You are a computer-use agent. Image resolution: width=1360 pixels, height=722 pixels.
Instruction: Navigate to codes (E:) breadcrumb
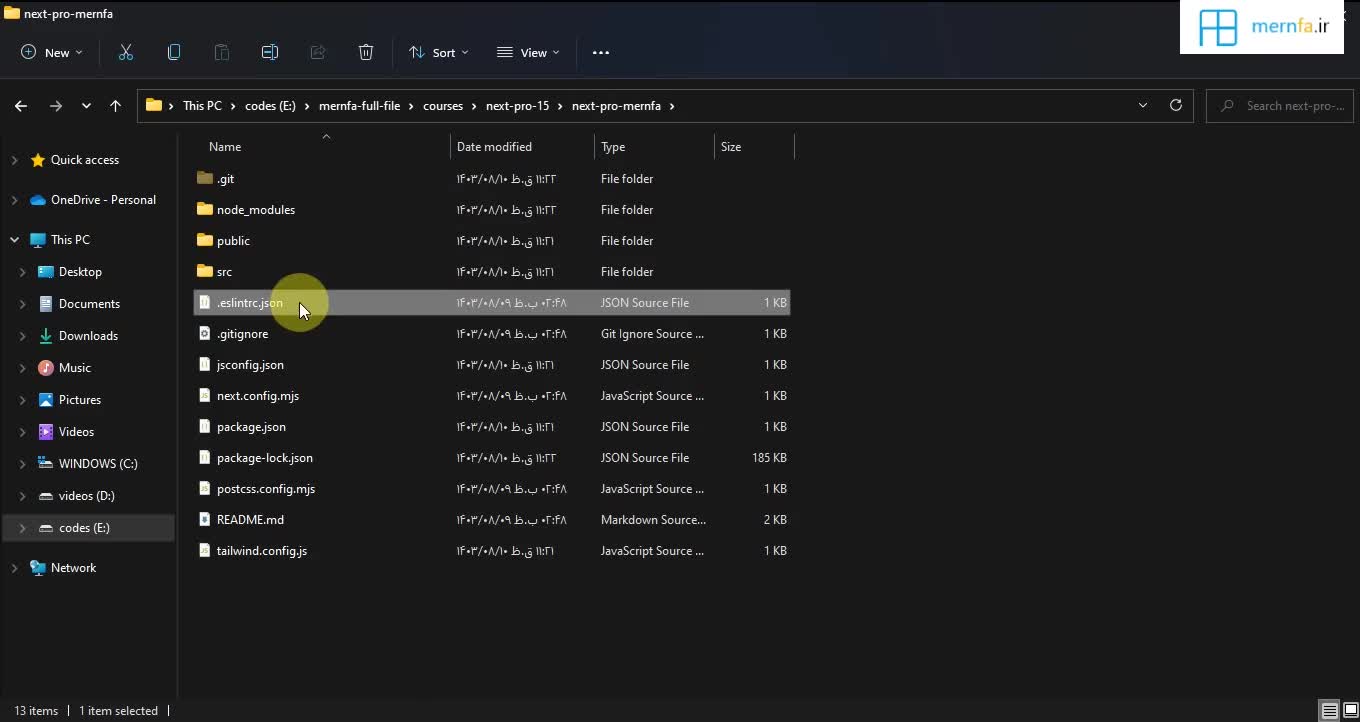[x=270, y=106]
